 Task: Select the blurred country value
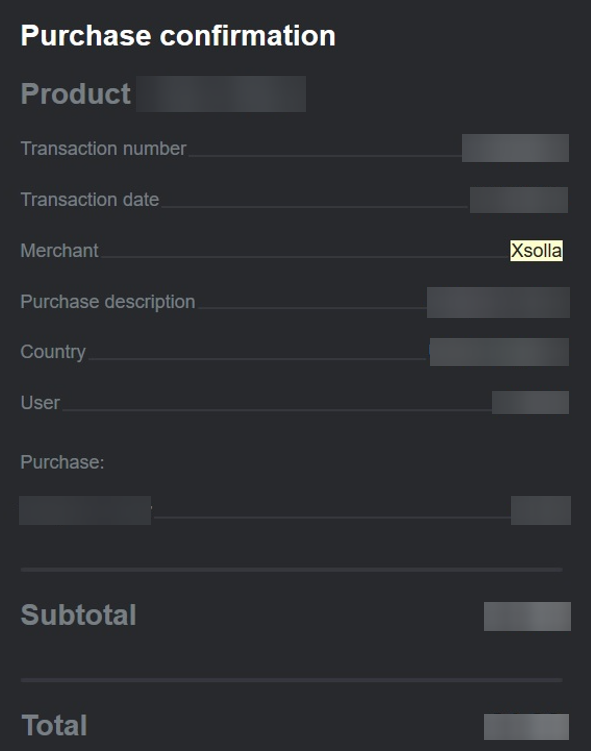pyautogui.click(x=499, y=352)
